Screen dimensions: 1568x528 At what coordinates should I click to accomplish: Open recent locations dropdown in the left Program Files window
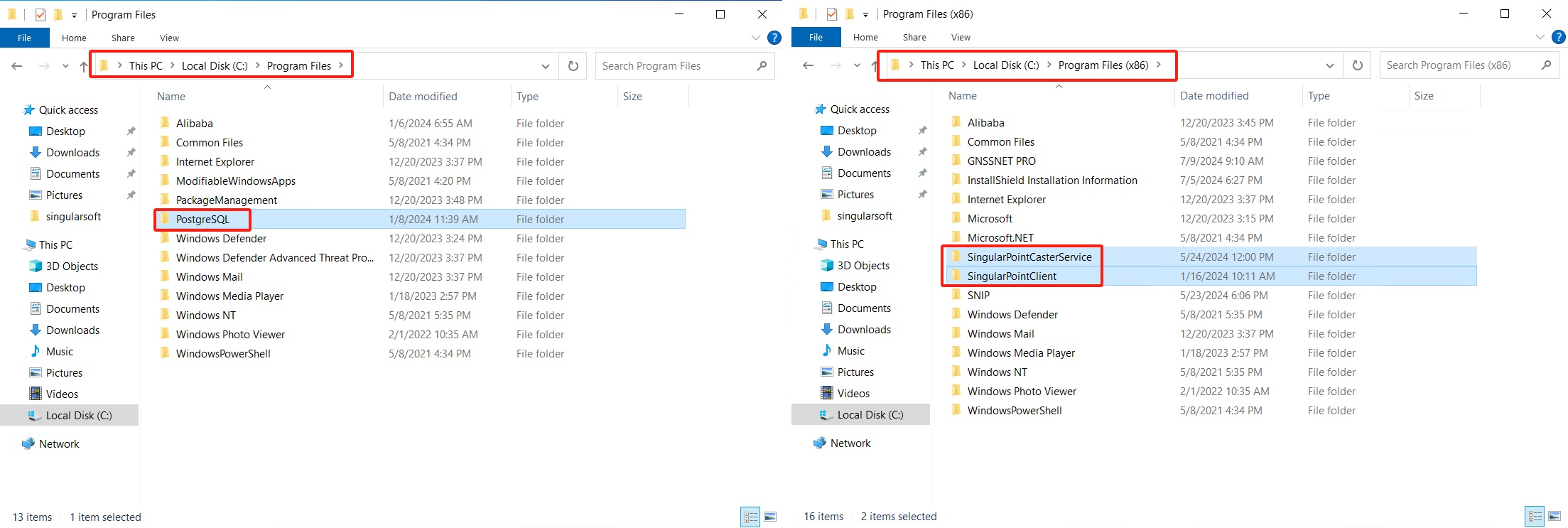coord(65,66)
